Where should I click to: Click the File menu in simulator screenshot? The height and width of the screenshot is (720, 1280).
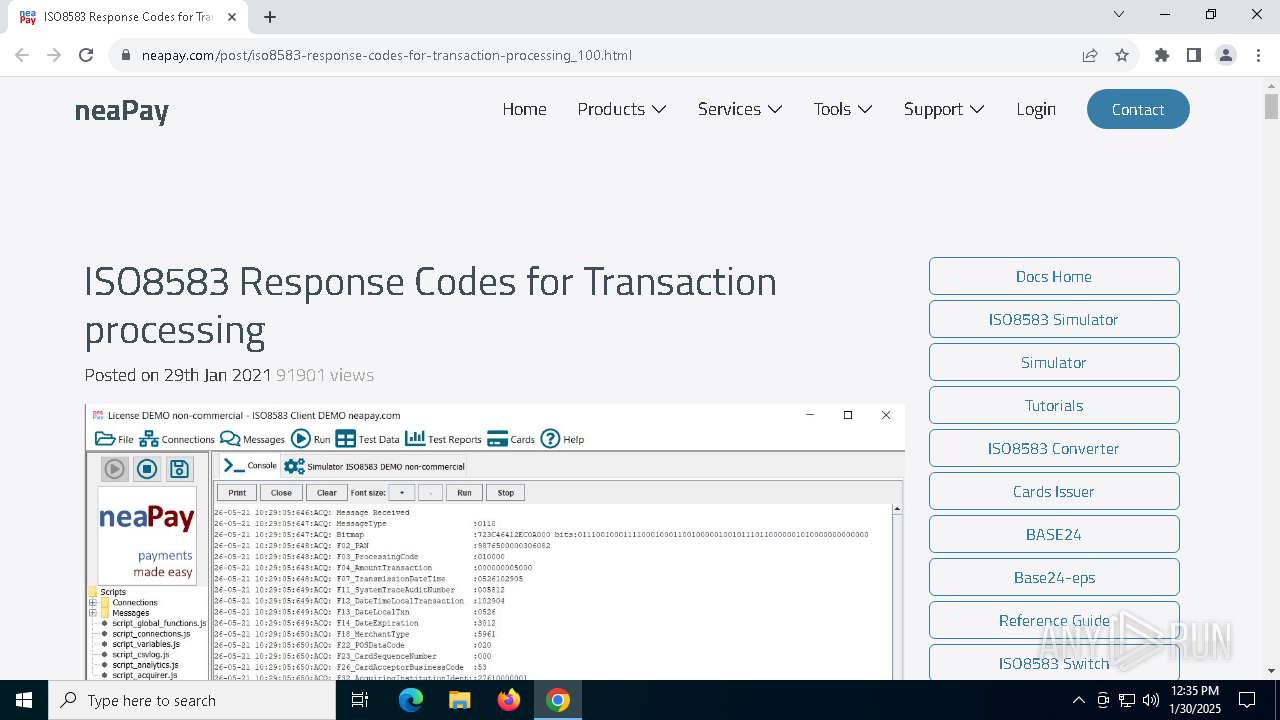click(x=114, y=439)
